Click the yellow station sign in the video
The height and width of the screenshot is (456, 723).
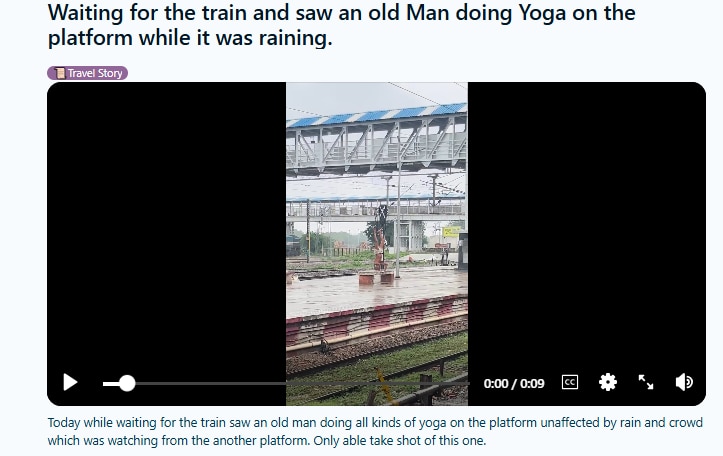click(451, 231)
